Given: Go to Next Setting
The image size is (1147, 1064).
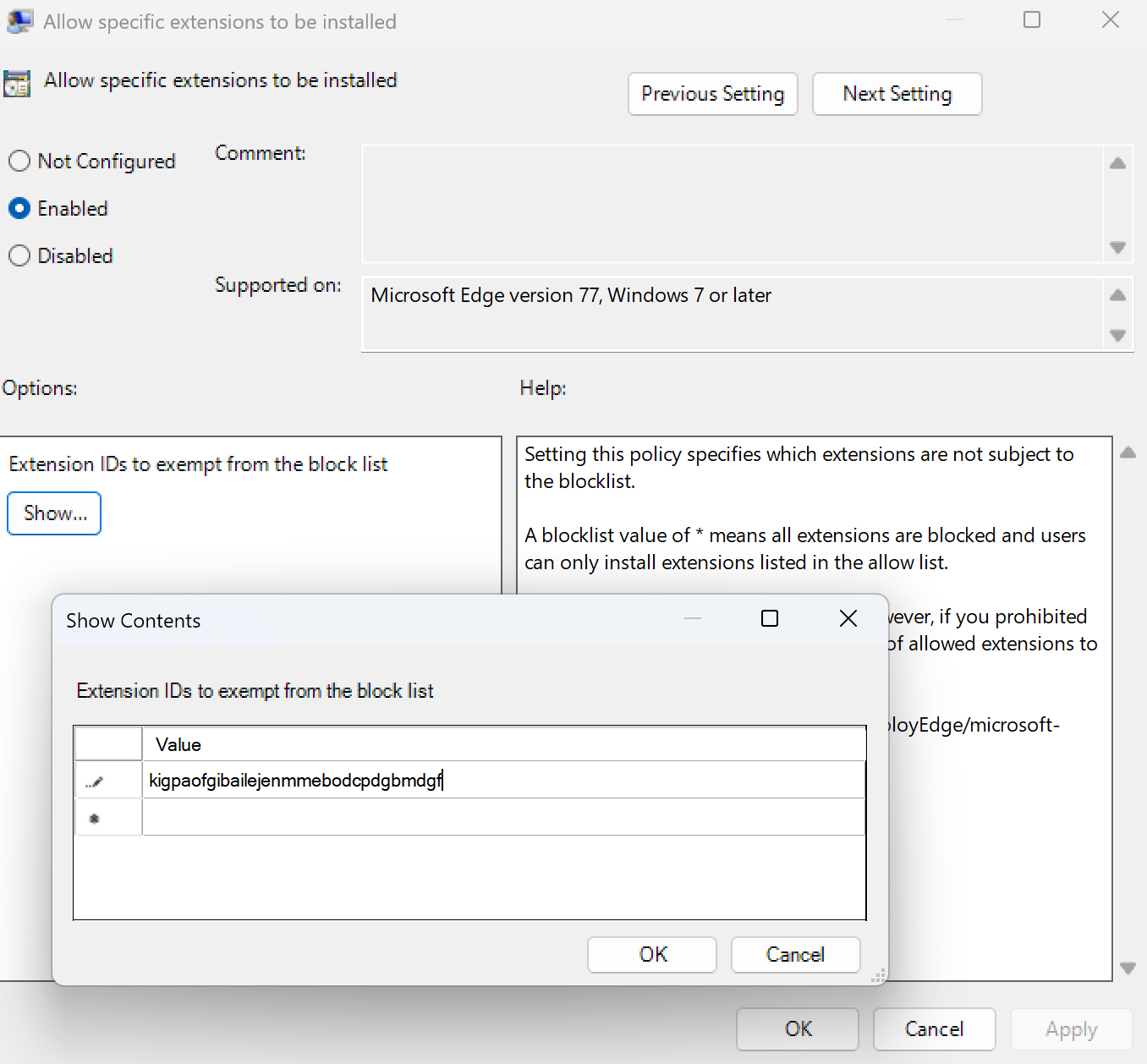Looking at the screenshot, I should [897, 94].
